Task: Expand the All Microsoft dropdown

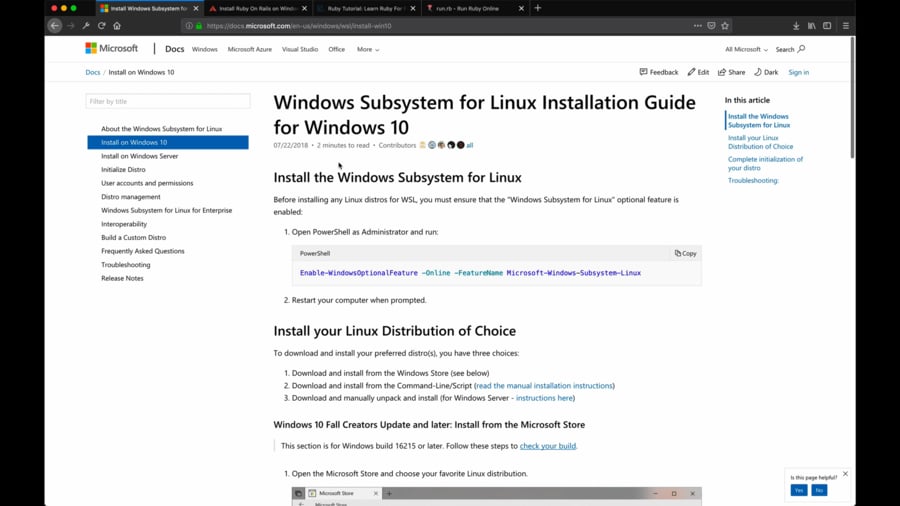Action: point(746,49)
